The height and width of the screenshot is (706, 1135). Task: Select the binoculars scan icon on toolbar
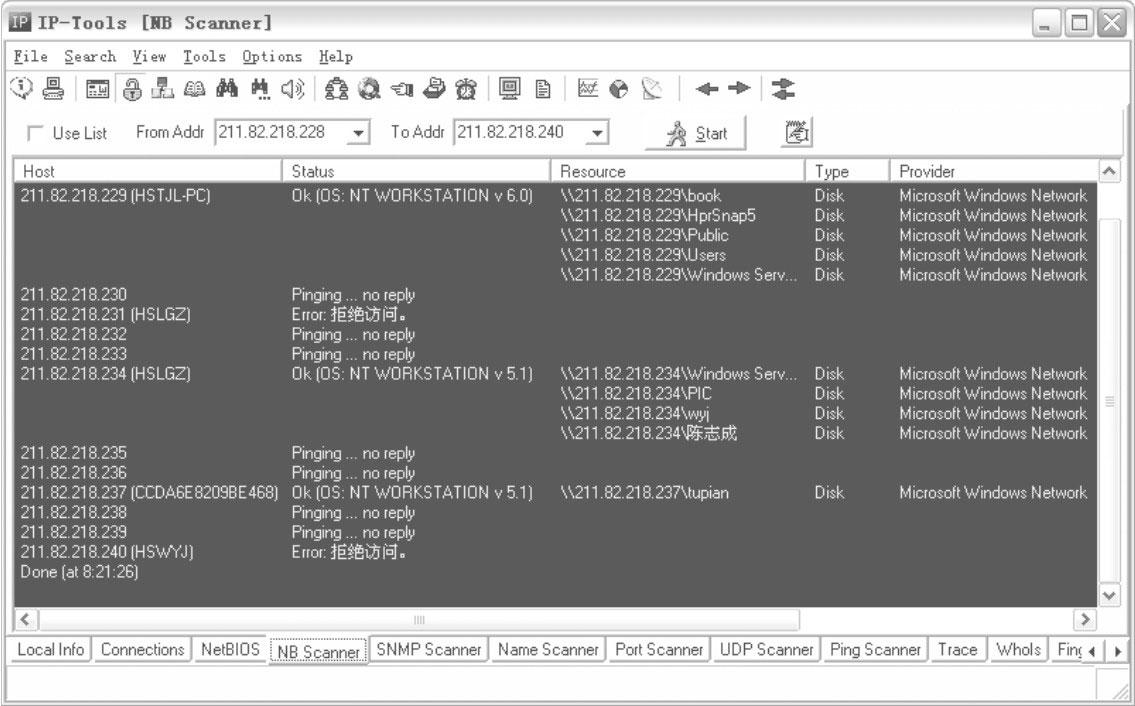pyautogui.click(x=226, y=87)
